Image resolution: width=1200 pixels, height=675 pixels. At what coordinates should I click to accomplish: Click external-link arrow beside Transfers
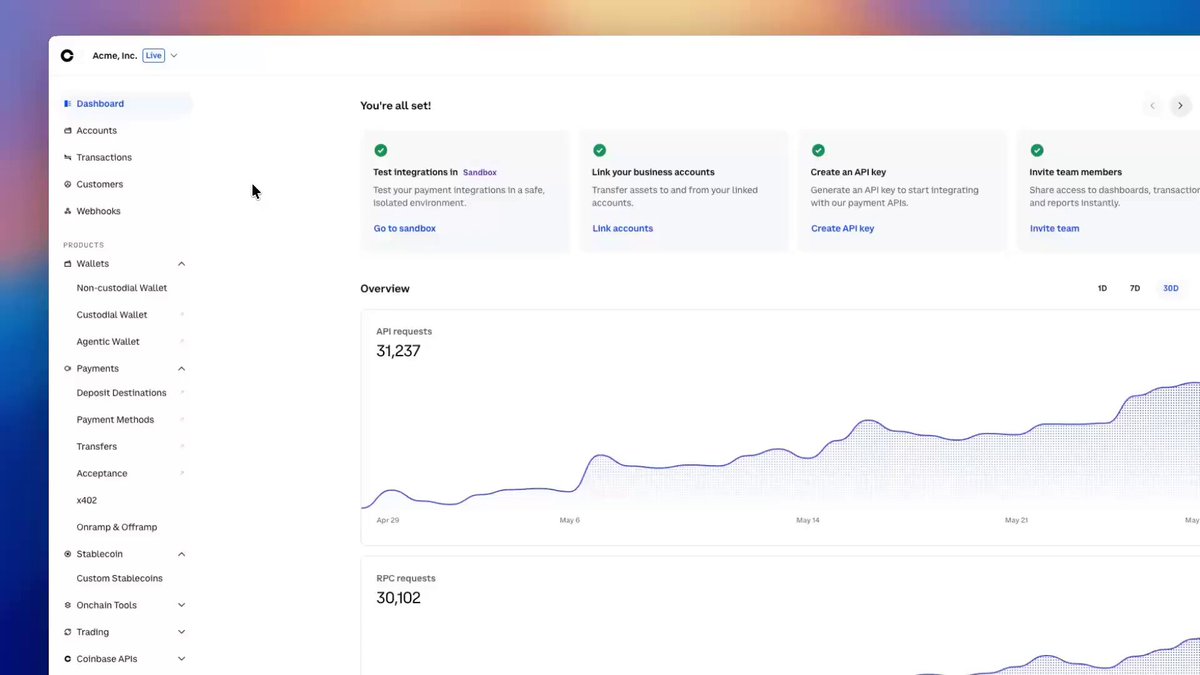[182, 447]
